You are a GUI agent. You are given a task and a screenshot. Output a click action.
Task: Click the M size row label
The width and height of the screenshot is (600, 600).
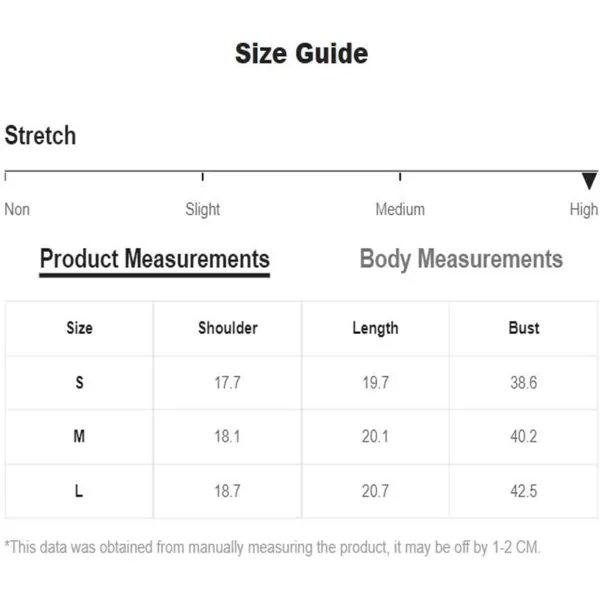(x=79, y=436)
